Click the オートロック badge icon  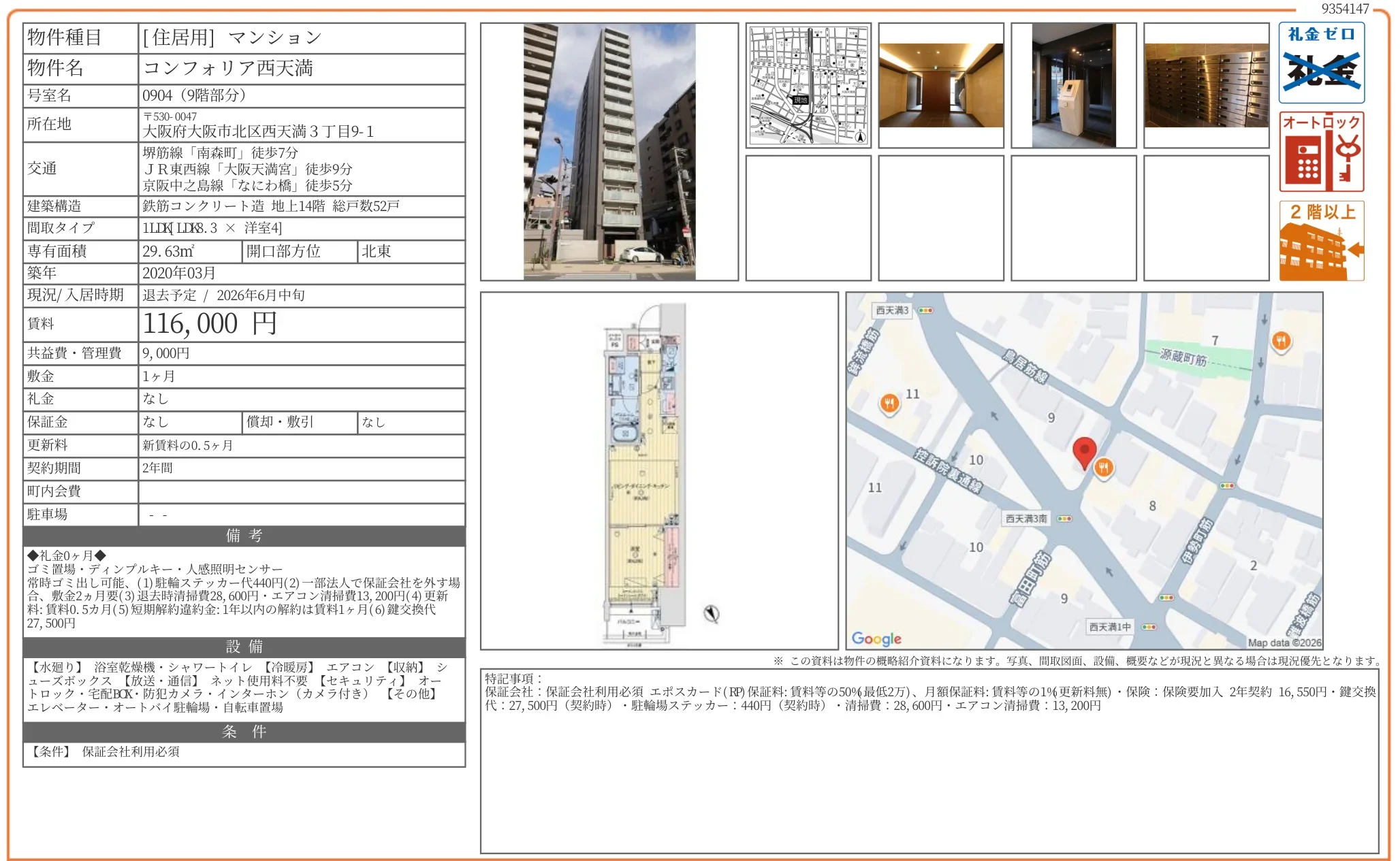1321,152
